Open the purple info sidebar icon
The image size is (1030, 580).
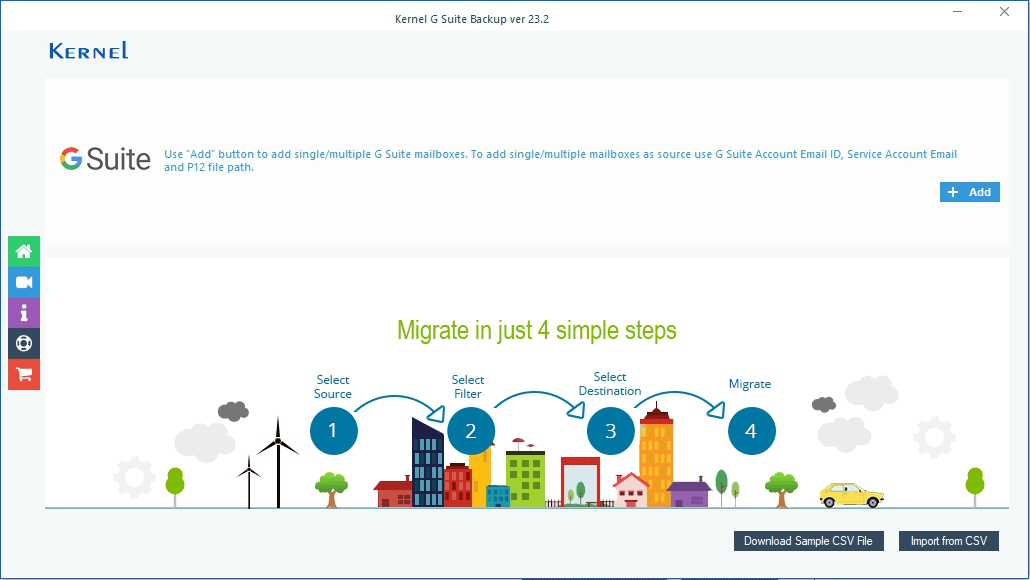[24, 313]
